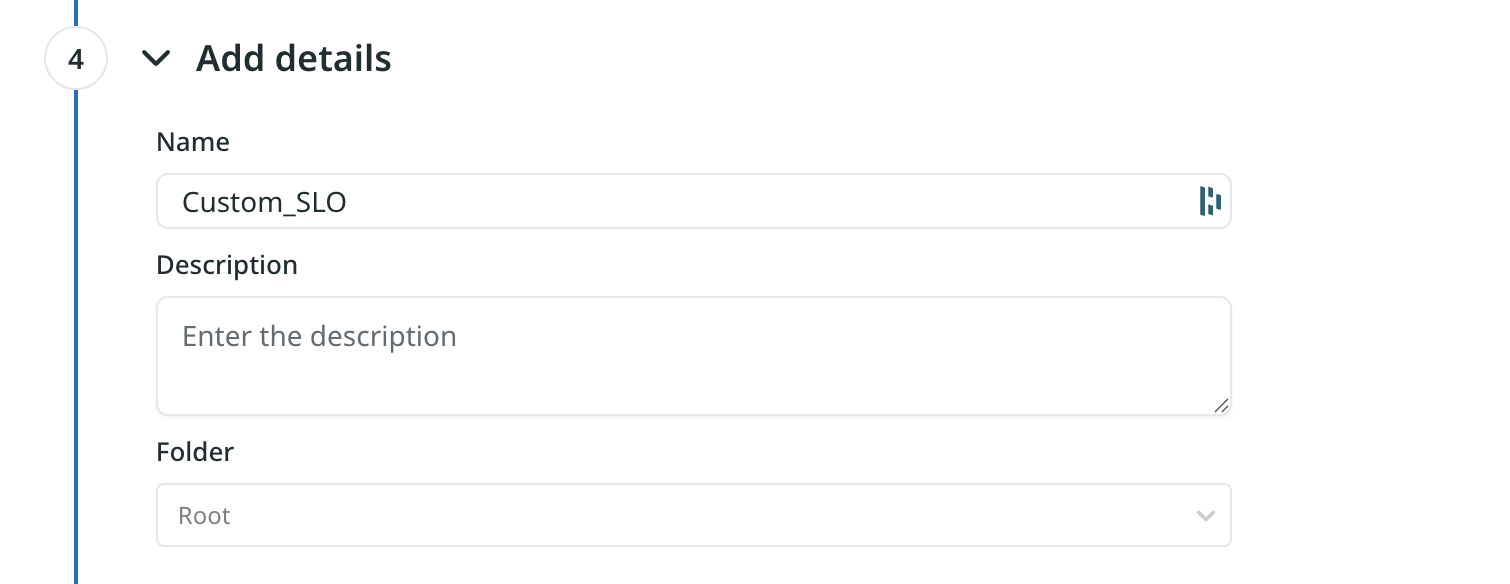Click the number 4 step badge

[x=76, y=59]
